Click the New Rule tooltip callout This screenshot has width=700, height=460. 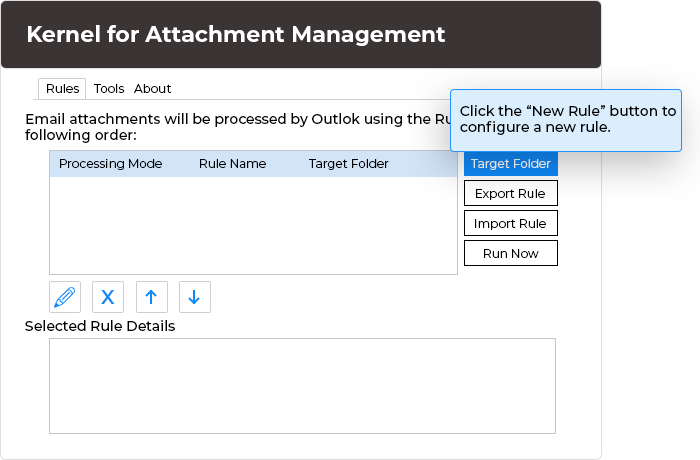coord(567,119)
